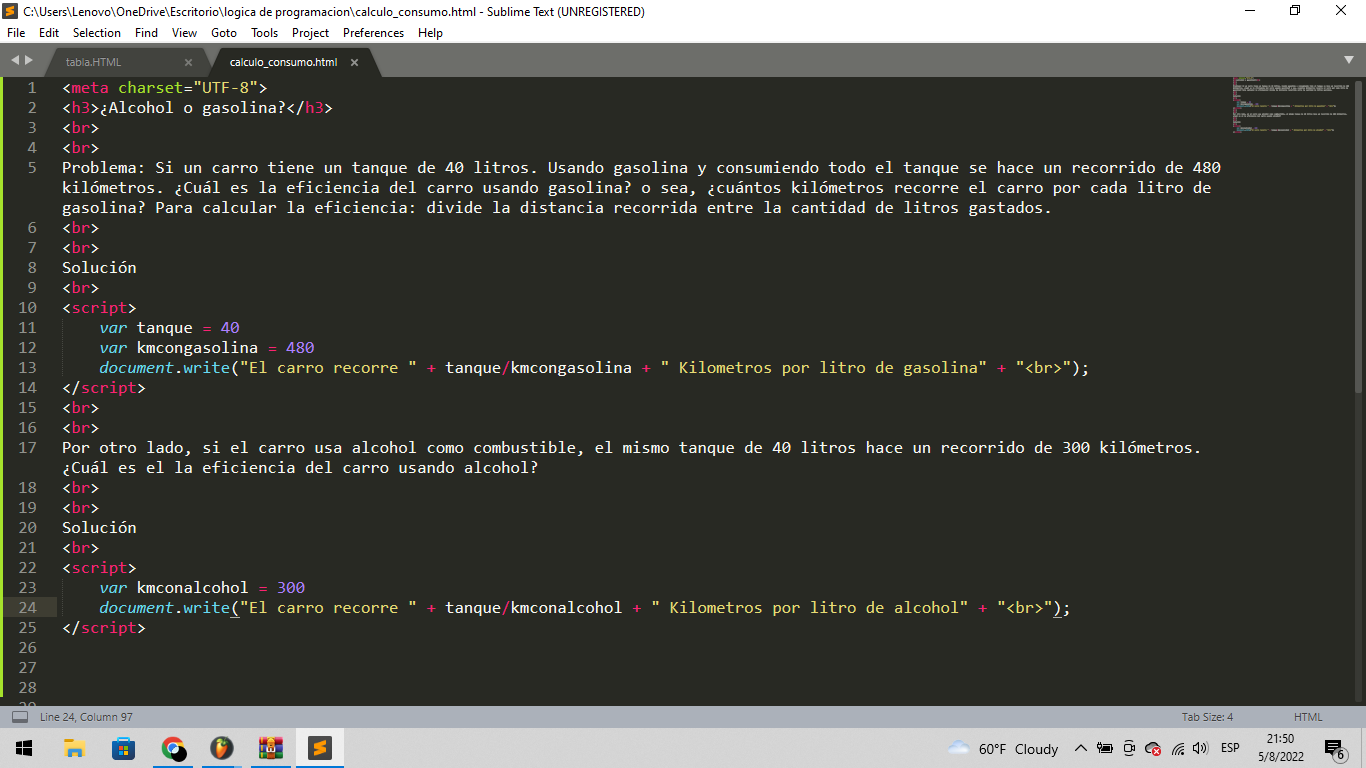Click the opening script tag on line 10
The width and height of the screenshot is (1366, 768).
(x=99, y=308)
